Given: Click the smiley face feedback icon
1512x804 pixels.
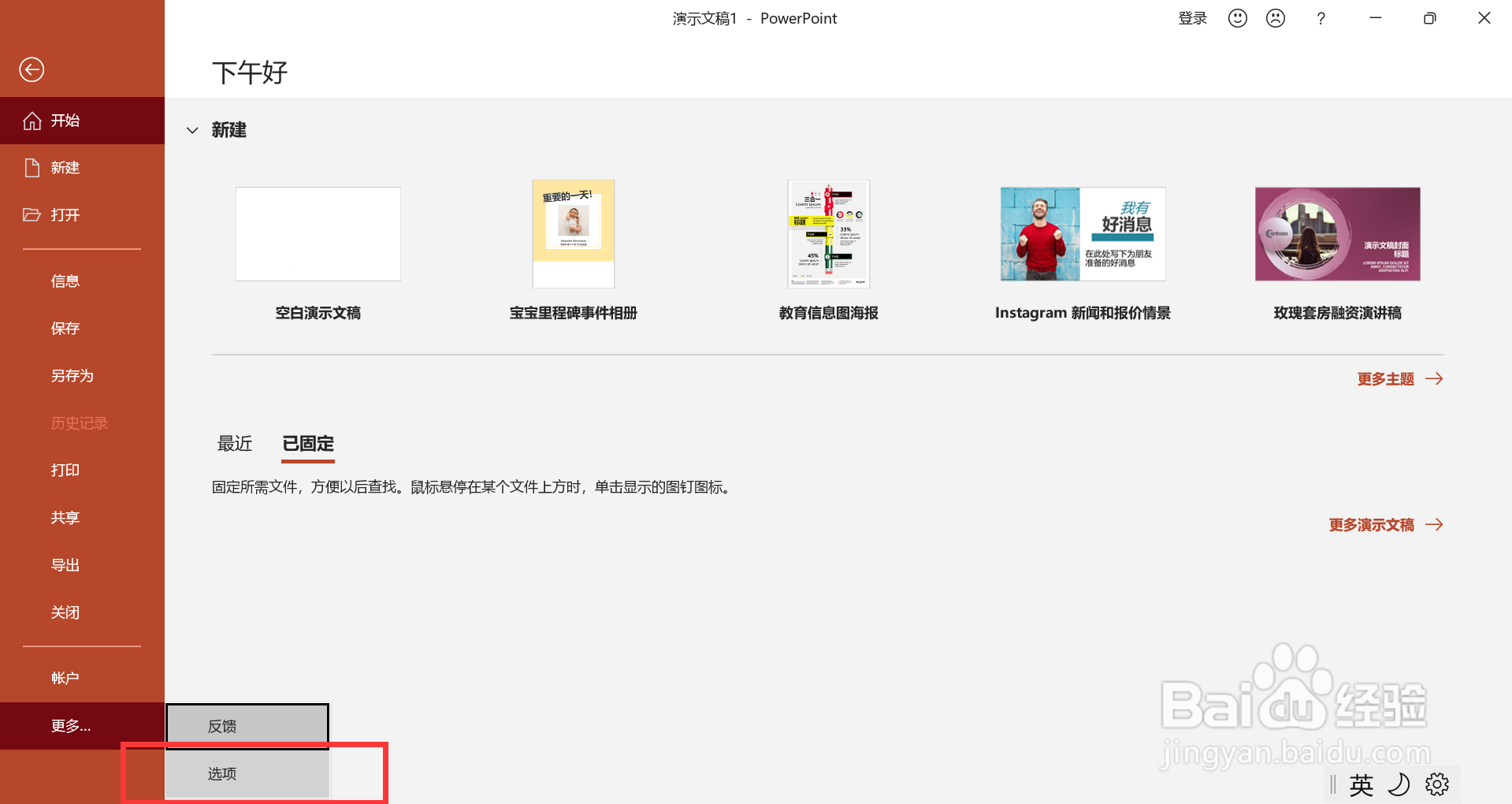Looking at the screenshot, I should [1238, 18].
